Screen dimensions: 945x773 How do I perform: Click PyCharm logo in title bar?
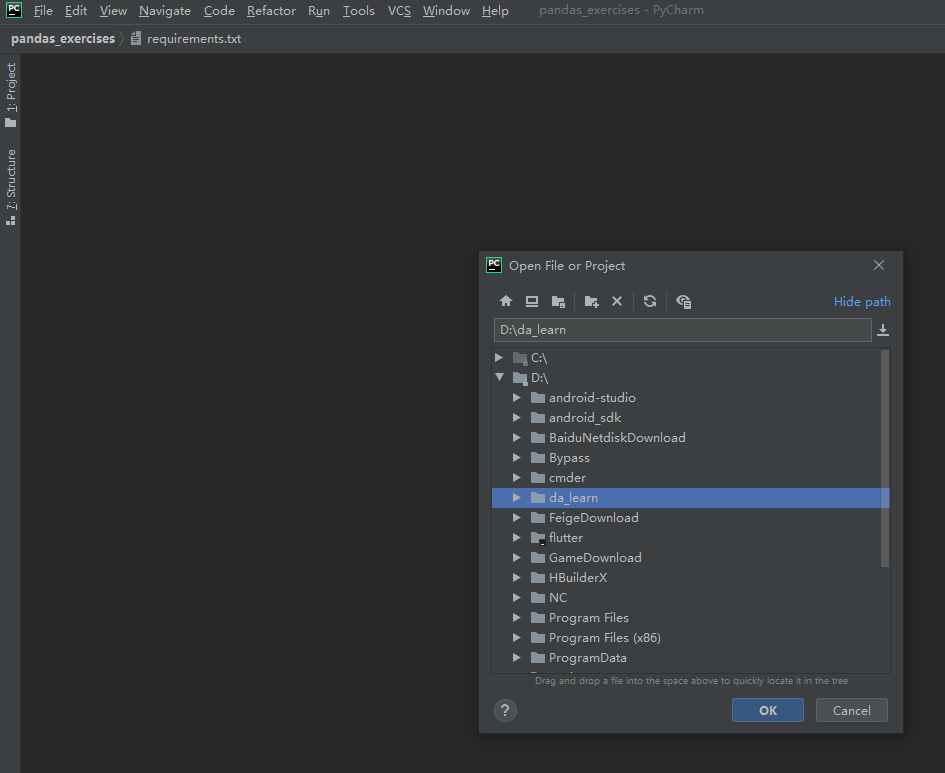[13, 10]
